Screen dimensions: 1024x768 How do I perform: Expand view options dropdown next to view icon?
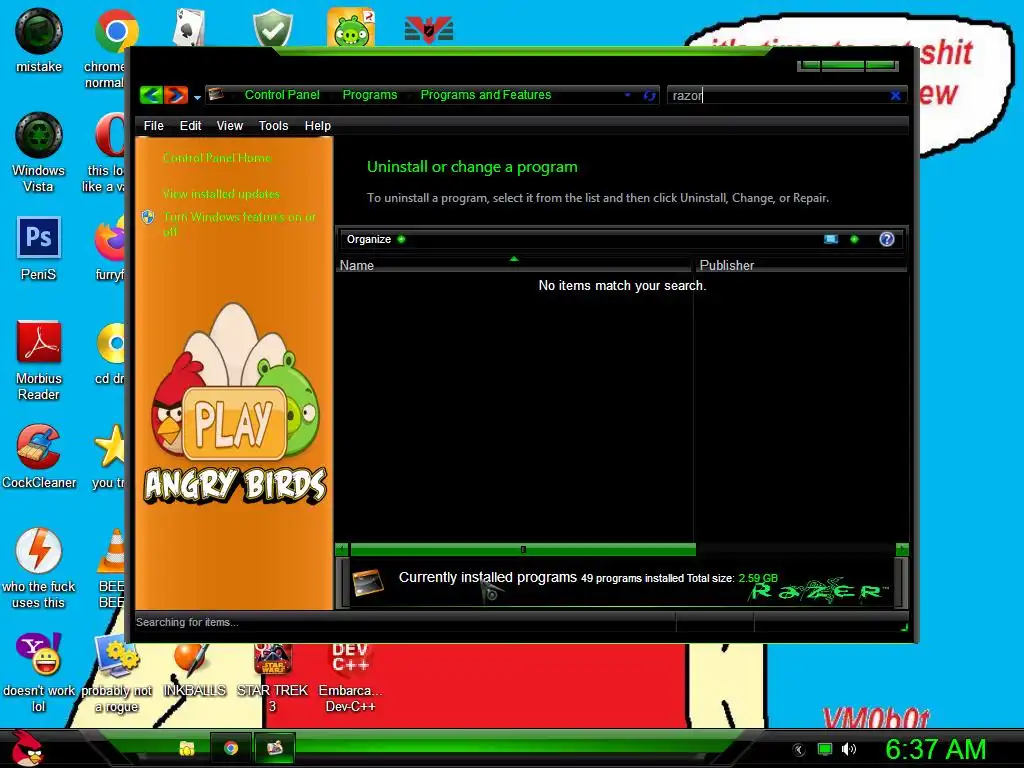(x=854, y=239)
